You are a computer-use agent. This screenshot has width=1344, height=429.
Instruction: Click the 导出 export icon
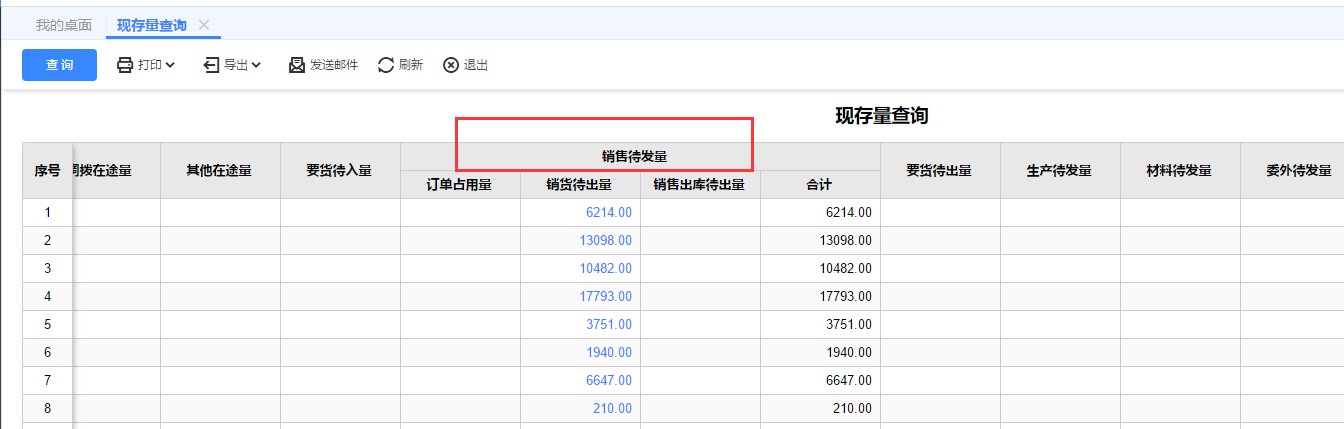[x=211, y=65]
